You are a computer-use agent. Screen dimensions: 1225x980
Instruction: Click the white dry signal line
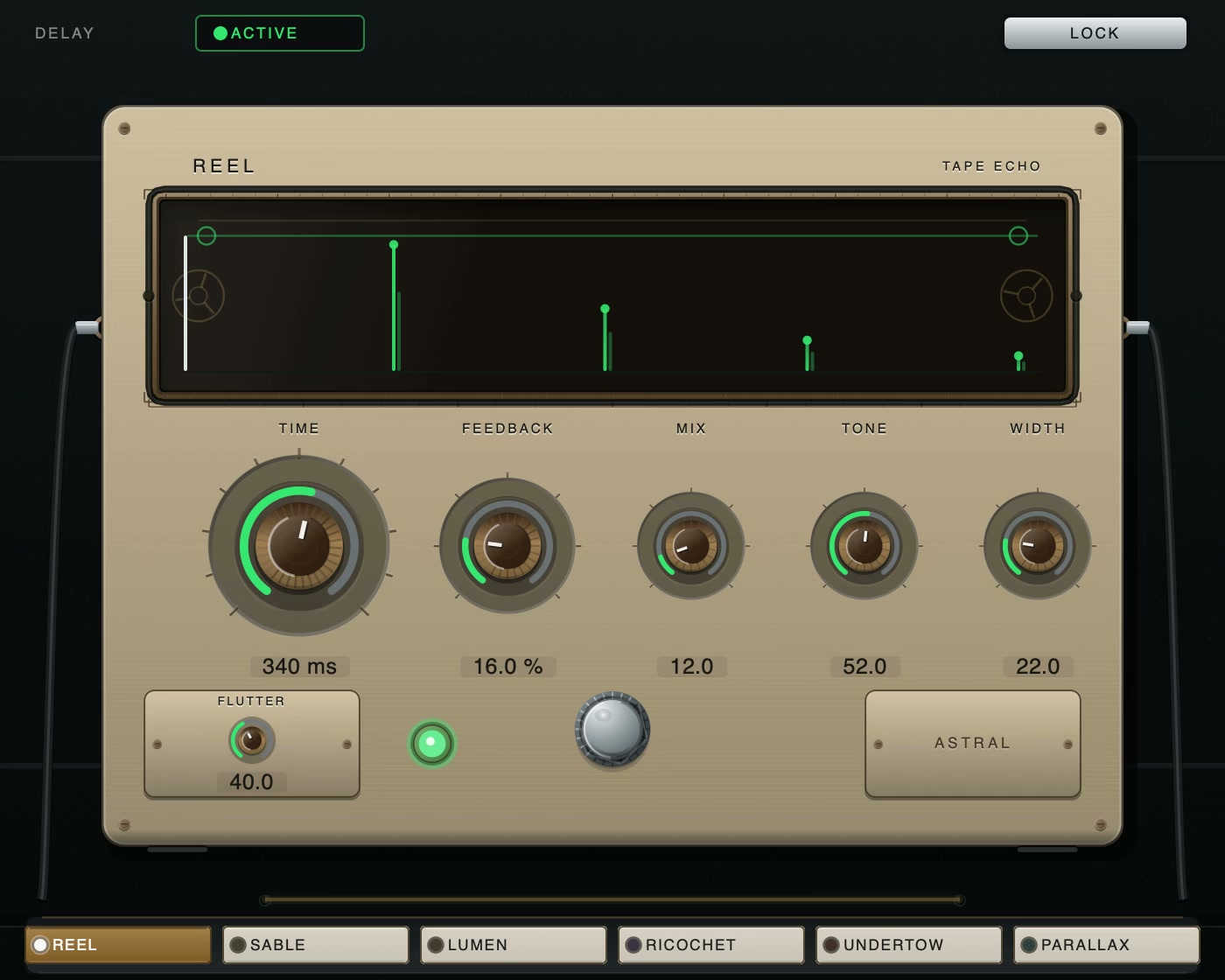pyautogui.click(x=185, y=303)
